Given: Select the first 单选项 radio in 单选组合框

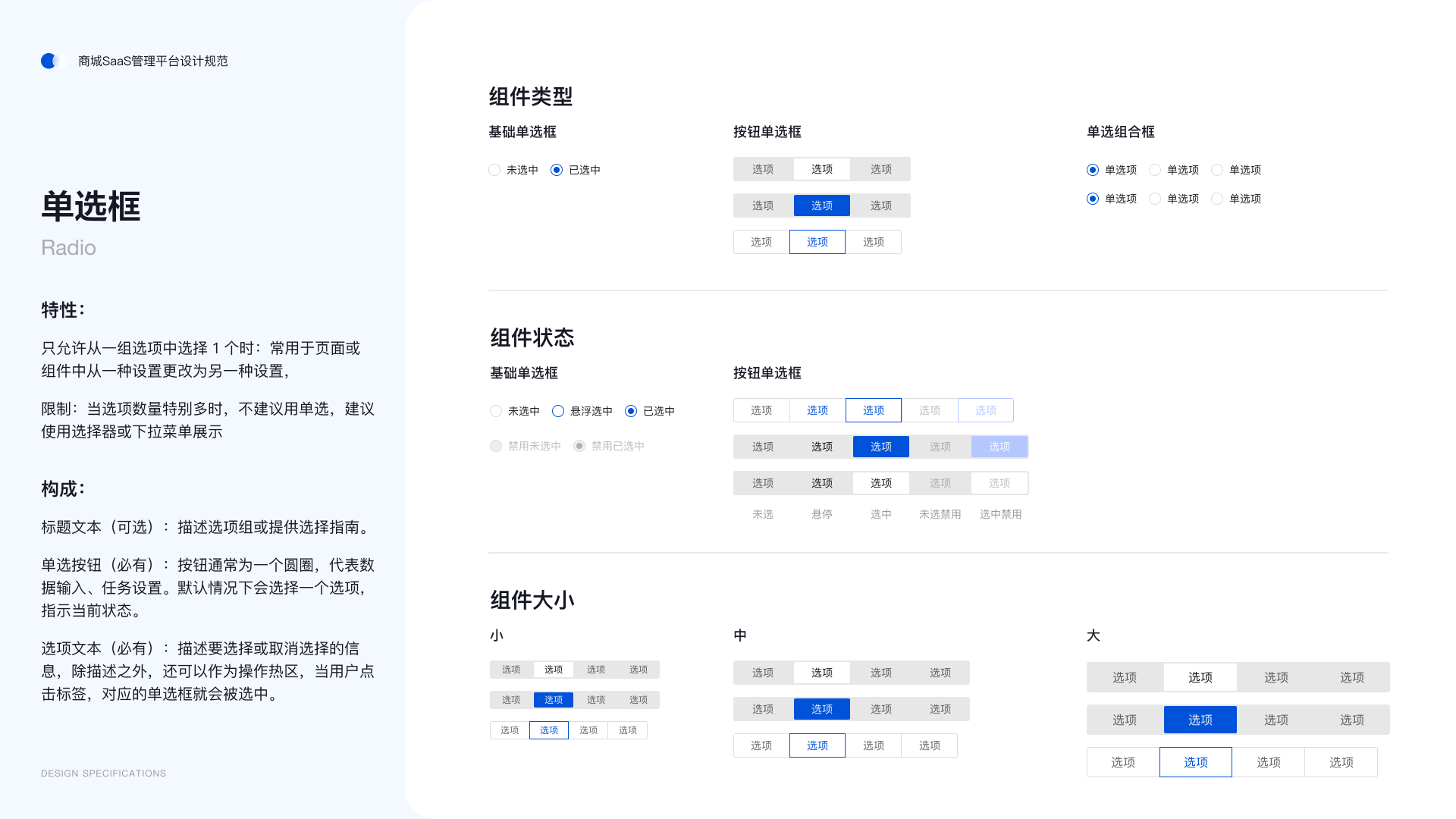Looking at the screenshot, I should (1093, 170).
